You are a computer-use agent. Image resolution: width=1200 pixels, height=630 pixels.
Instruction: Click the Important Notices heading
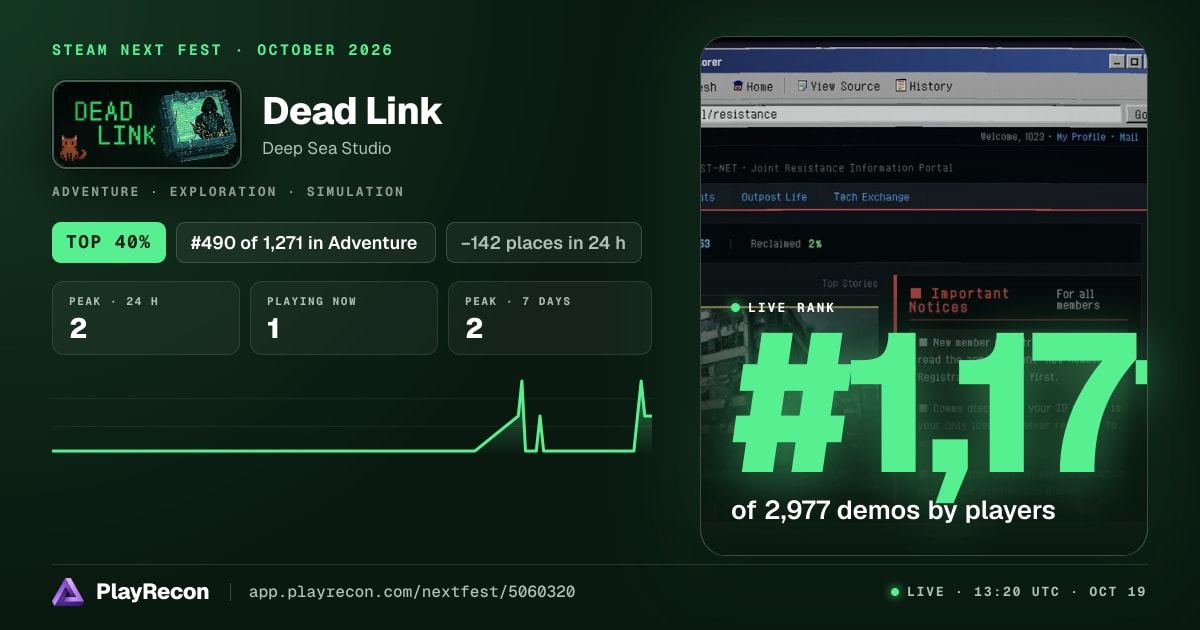pyautogui.click(x=959, y=300)
